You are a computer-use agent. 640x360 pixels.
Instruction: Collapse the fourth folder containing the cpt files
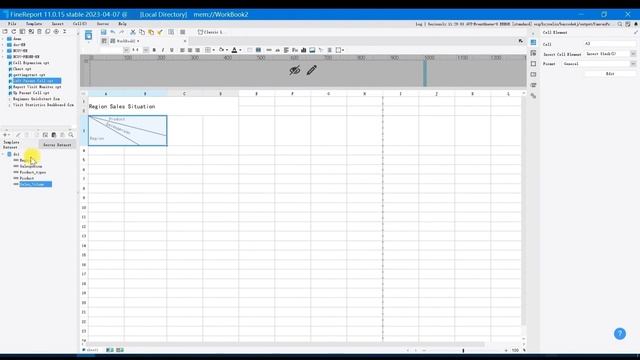click(x=3, y=57)
